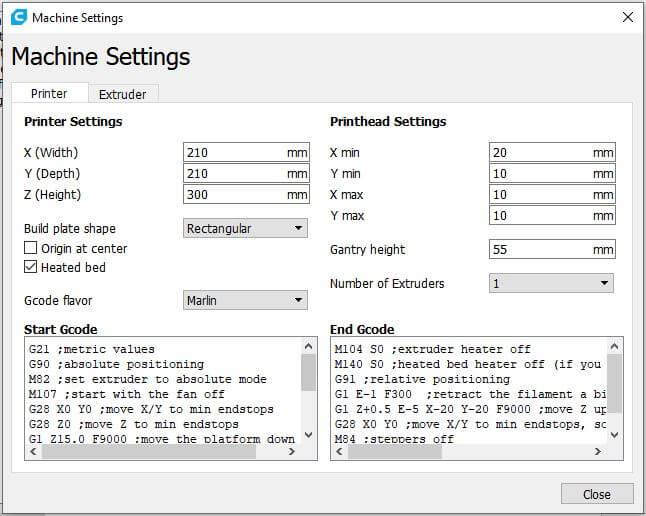Edit the X min printhead field

(540, 153)
